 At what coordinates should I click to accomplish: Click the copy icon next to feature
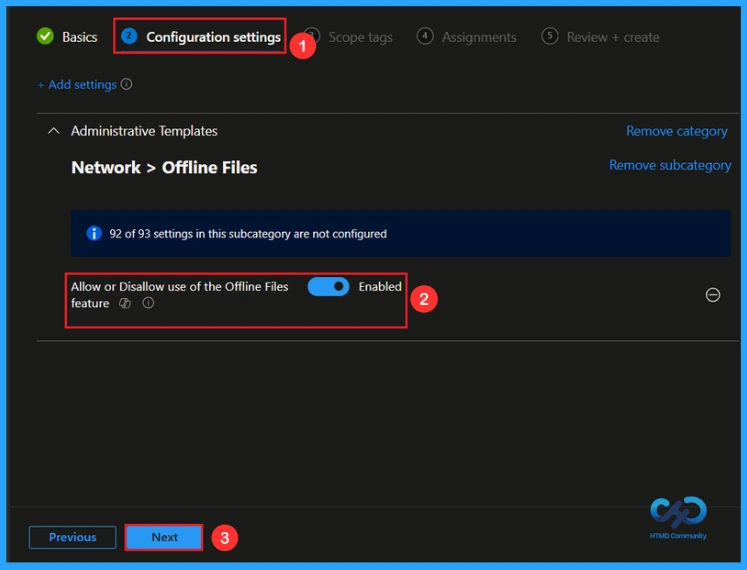pos(125,303)
